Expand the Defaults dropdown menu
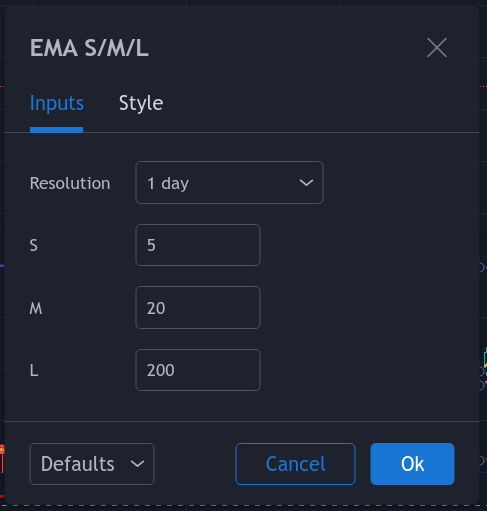The width and height of the screenshot is (487, 511). coord(92,464)
